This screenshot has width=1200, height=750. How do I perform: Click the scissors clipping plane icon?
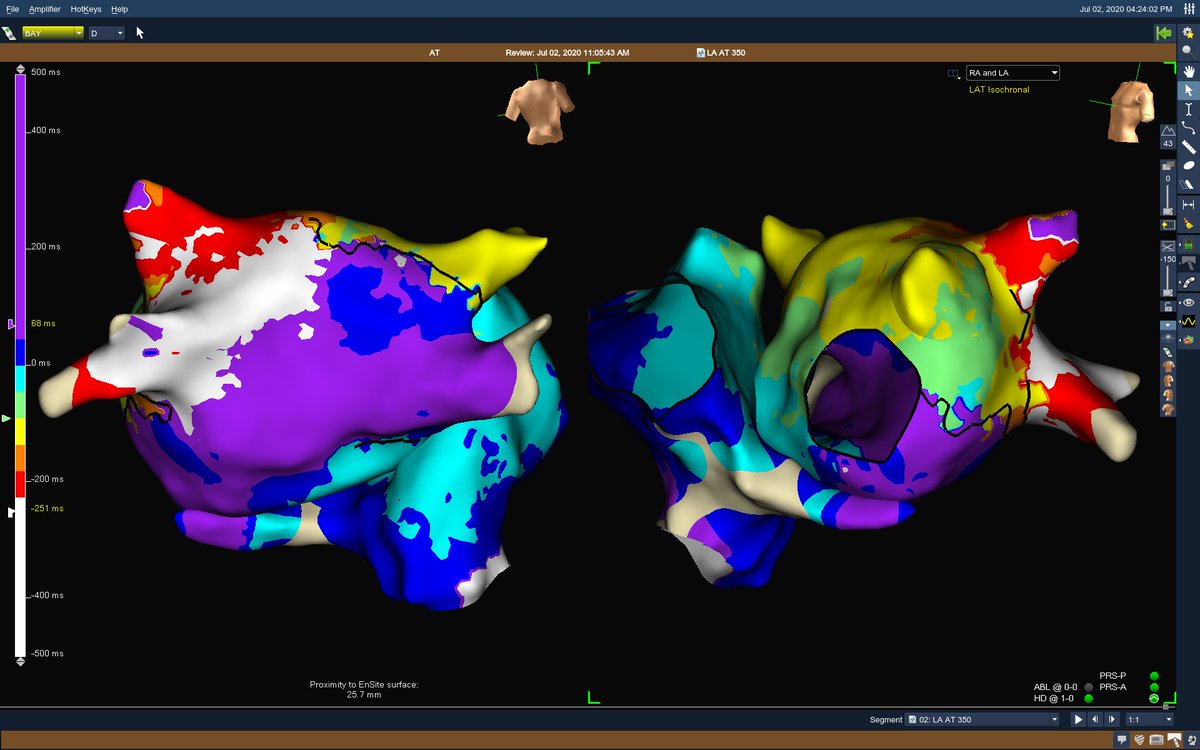coord(1168,247)
